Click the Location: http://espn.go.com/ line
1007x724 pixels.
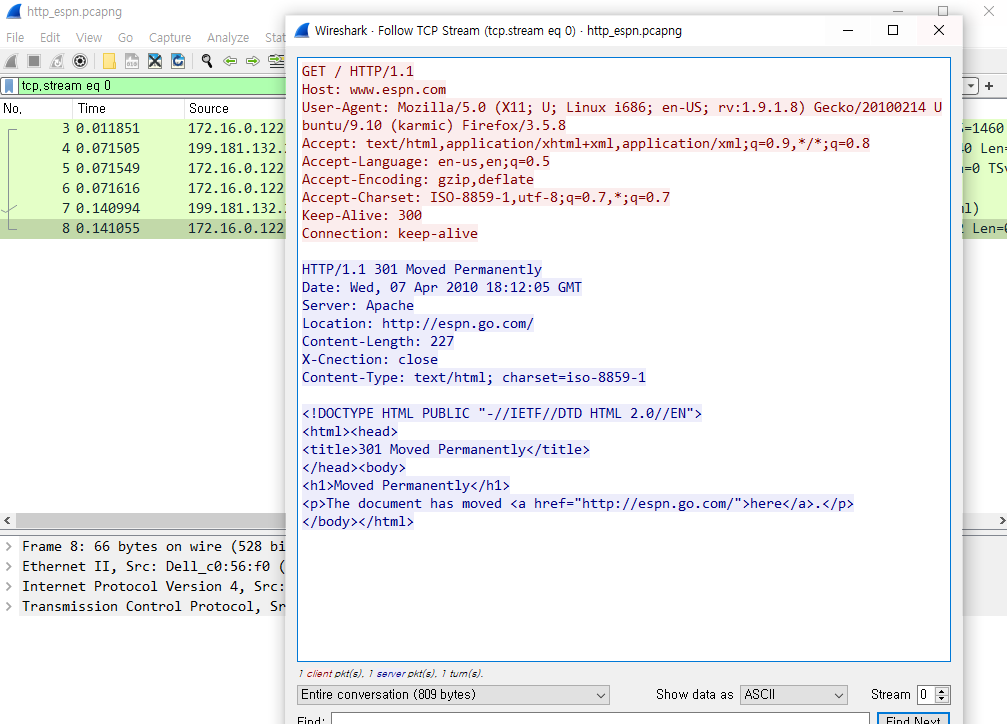click(x=417, y=323)
